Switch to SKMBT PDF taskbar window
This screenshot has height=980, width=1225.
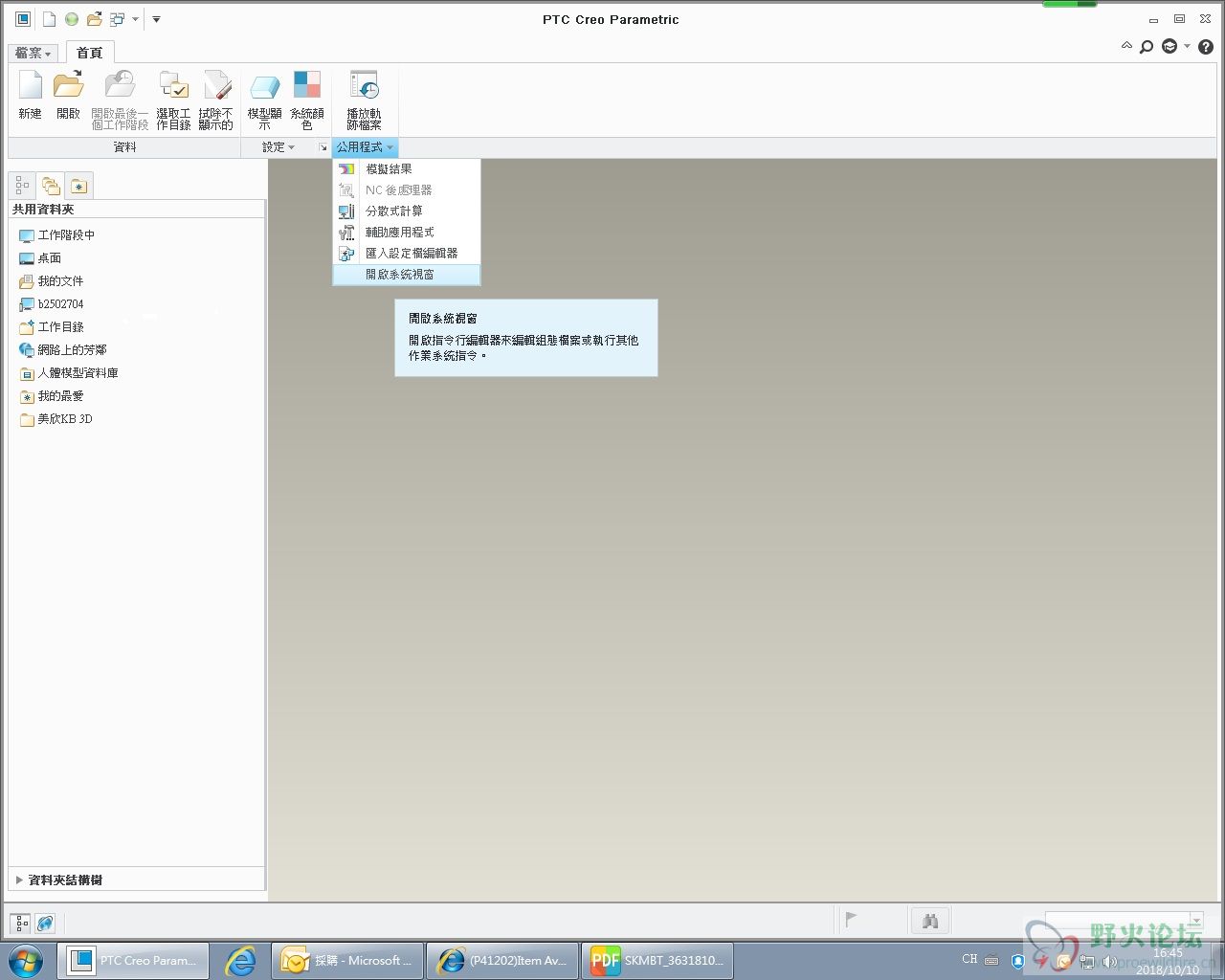pos(657,960)
